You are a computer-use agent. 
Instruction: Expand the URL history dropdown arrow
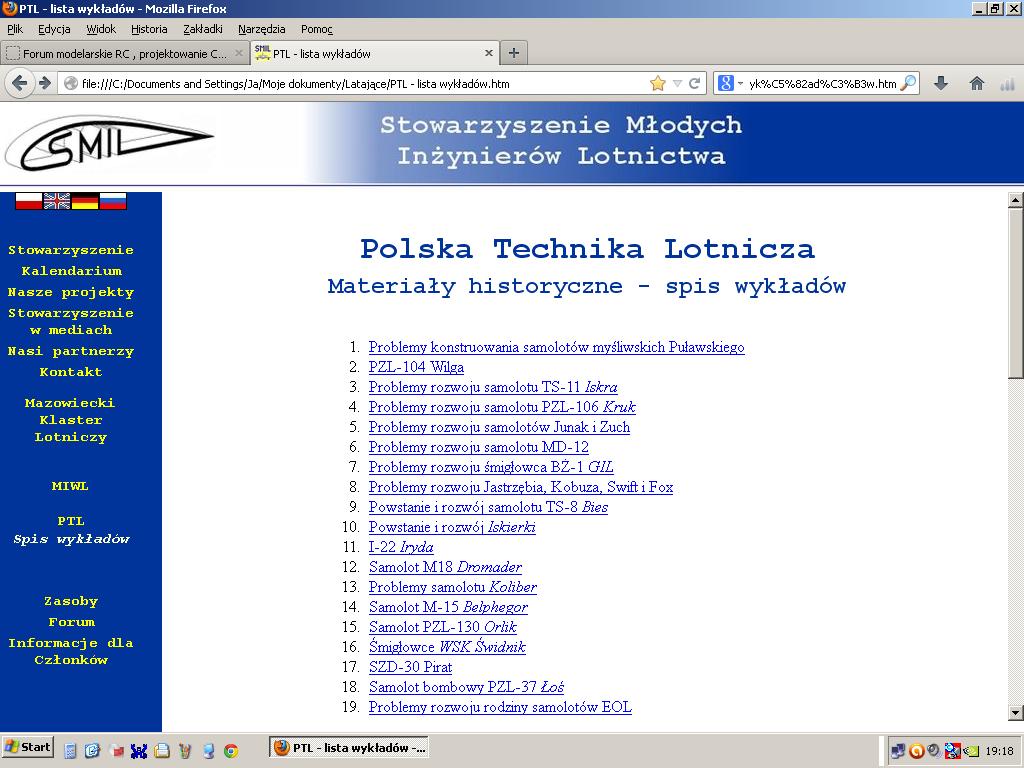(677, 84)
